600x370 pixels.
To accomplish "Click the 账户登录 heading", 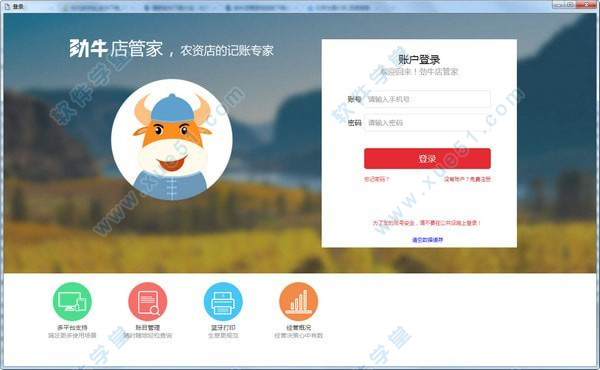I will [x=419, y=59].
